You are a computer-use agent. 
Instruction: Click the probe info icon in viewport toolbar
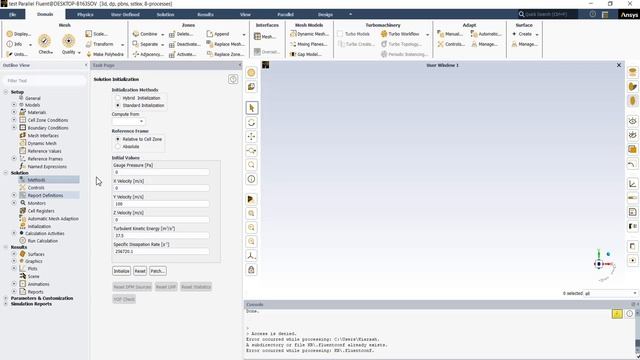[x=251, y=179]
